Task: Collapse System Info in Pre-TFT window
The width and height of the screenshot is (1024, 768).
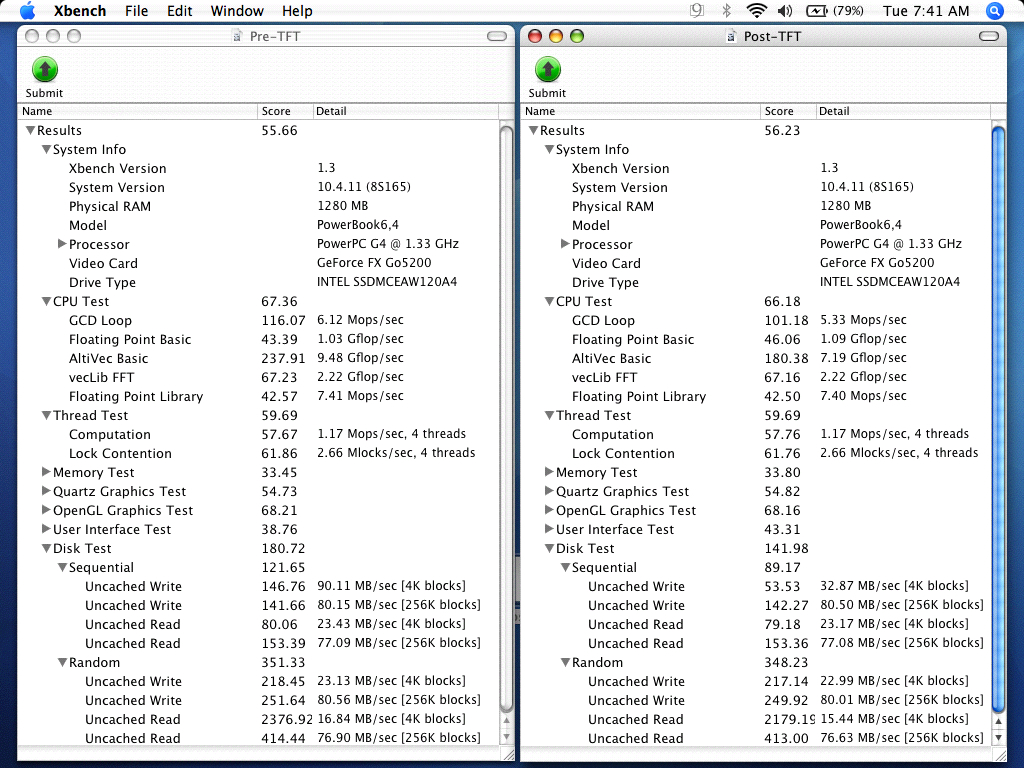Action: 46,149
